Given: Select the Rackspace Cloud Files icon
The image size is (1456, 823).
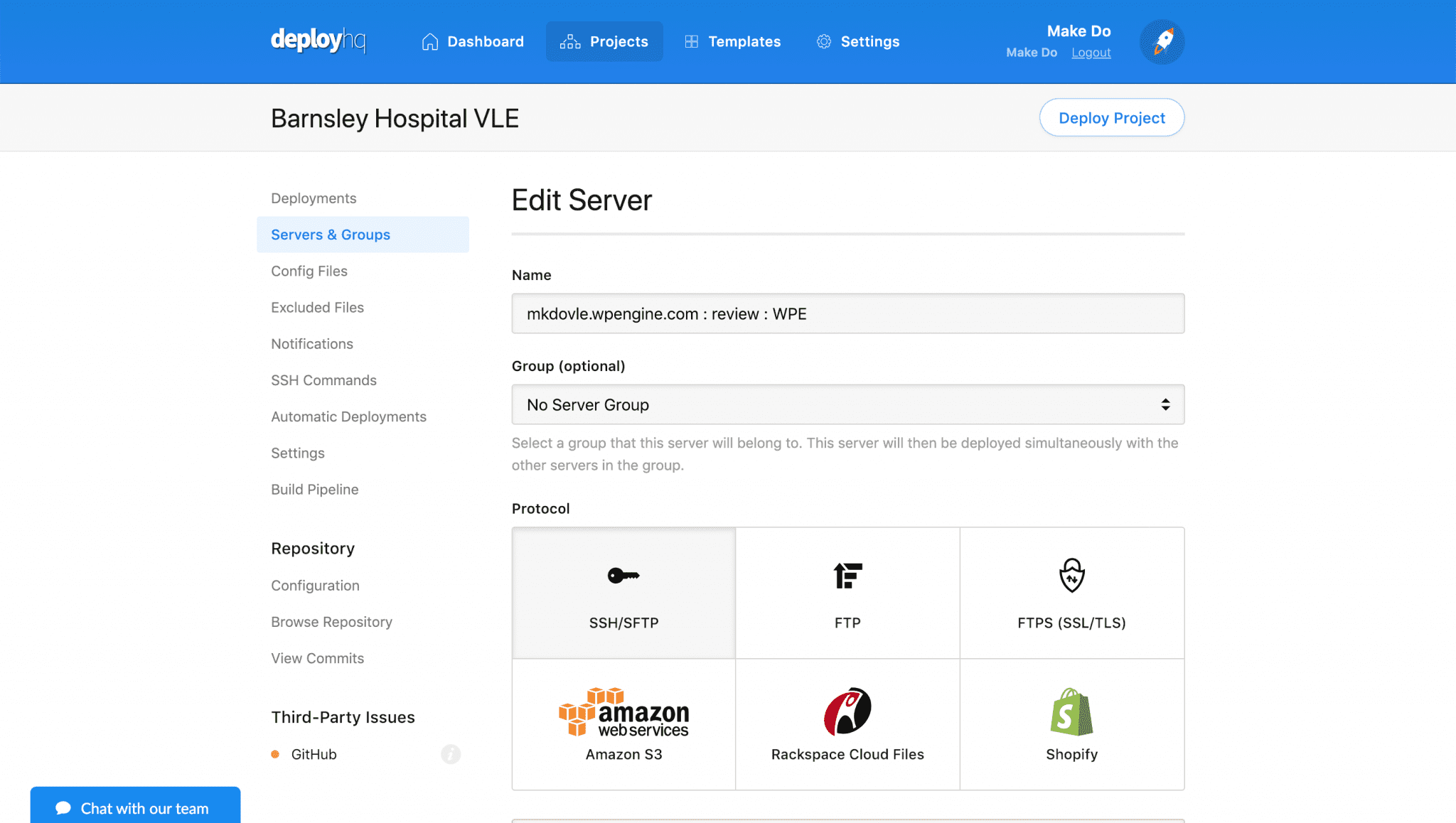Looking at the screenshot, I should coord(847,711).
